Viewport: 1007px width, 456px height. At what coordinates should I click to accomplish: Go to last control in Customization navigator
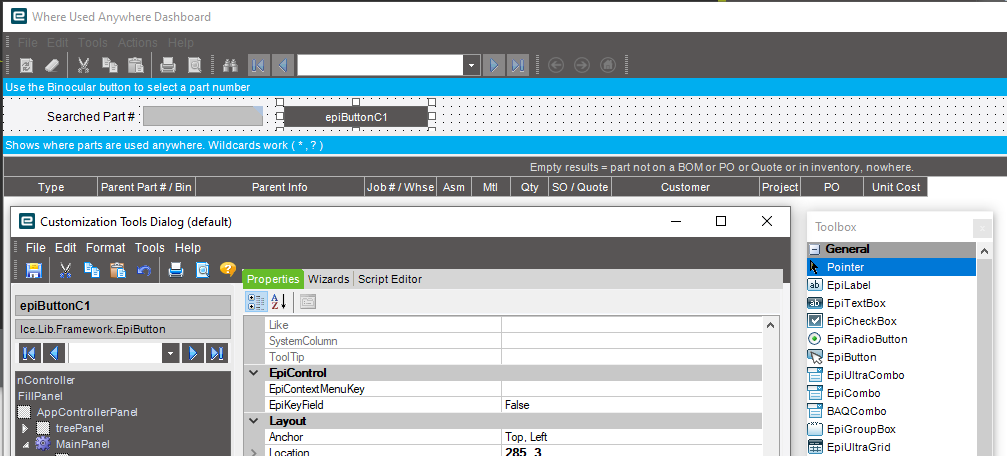217,353
